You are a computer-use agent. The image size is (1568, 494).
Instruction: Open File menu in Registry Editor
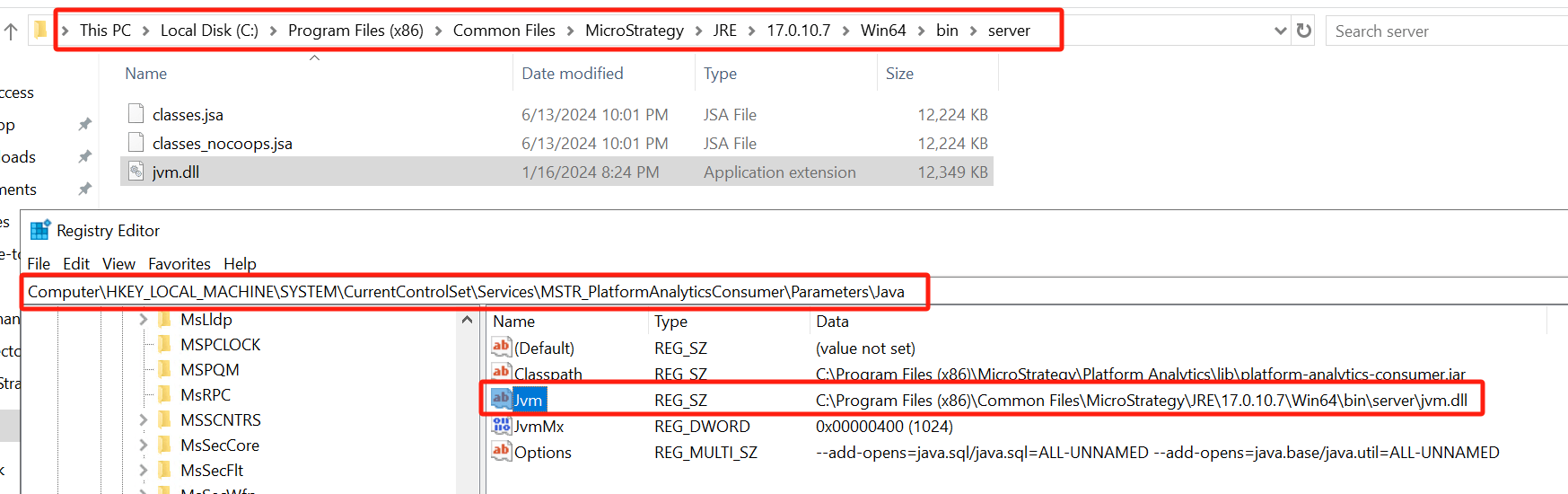pyautogui.click(x=39, y=263)
